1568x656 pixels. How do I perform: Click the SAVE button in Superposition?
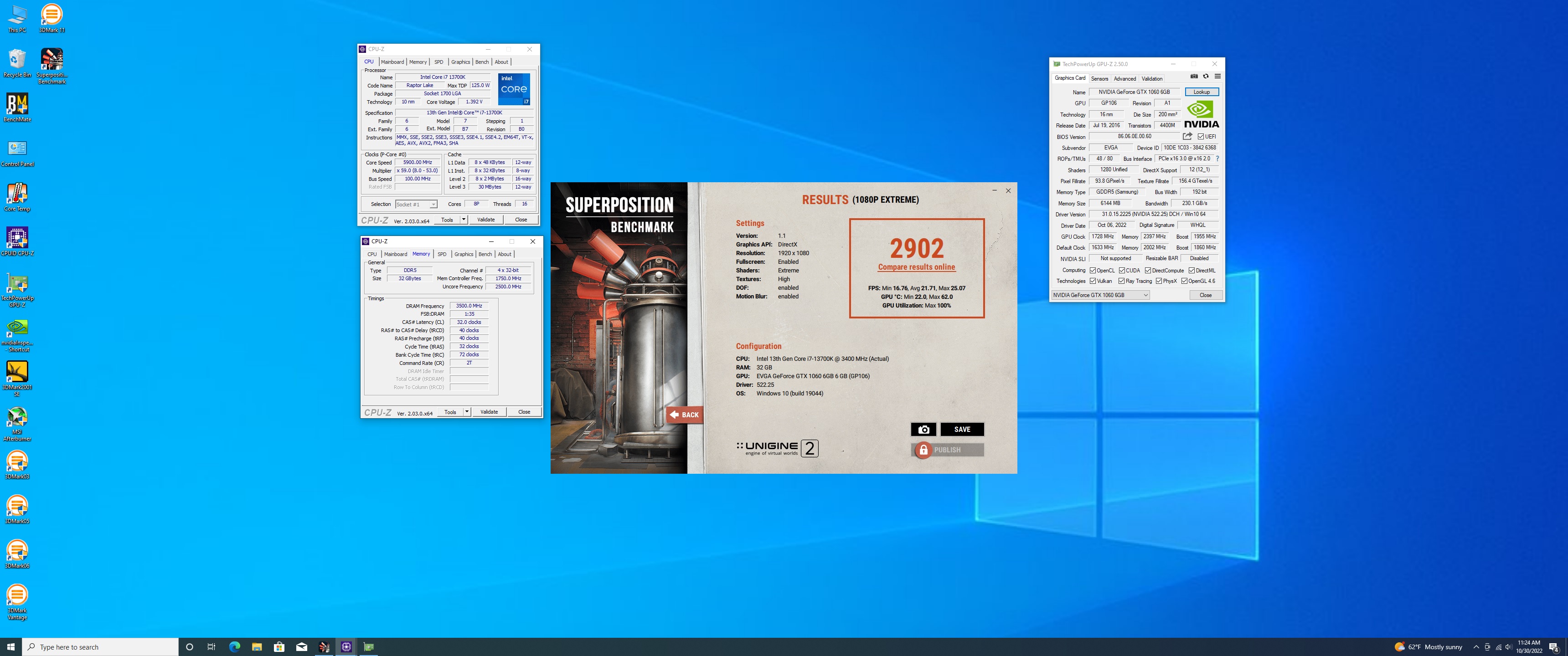[962, 429]
